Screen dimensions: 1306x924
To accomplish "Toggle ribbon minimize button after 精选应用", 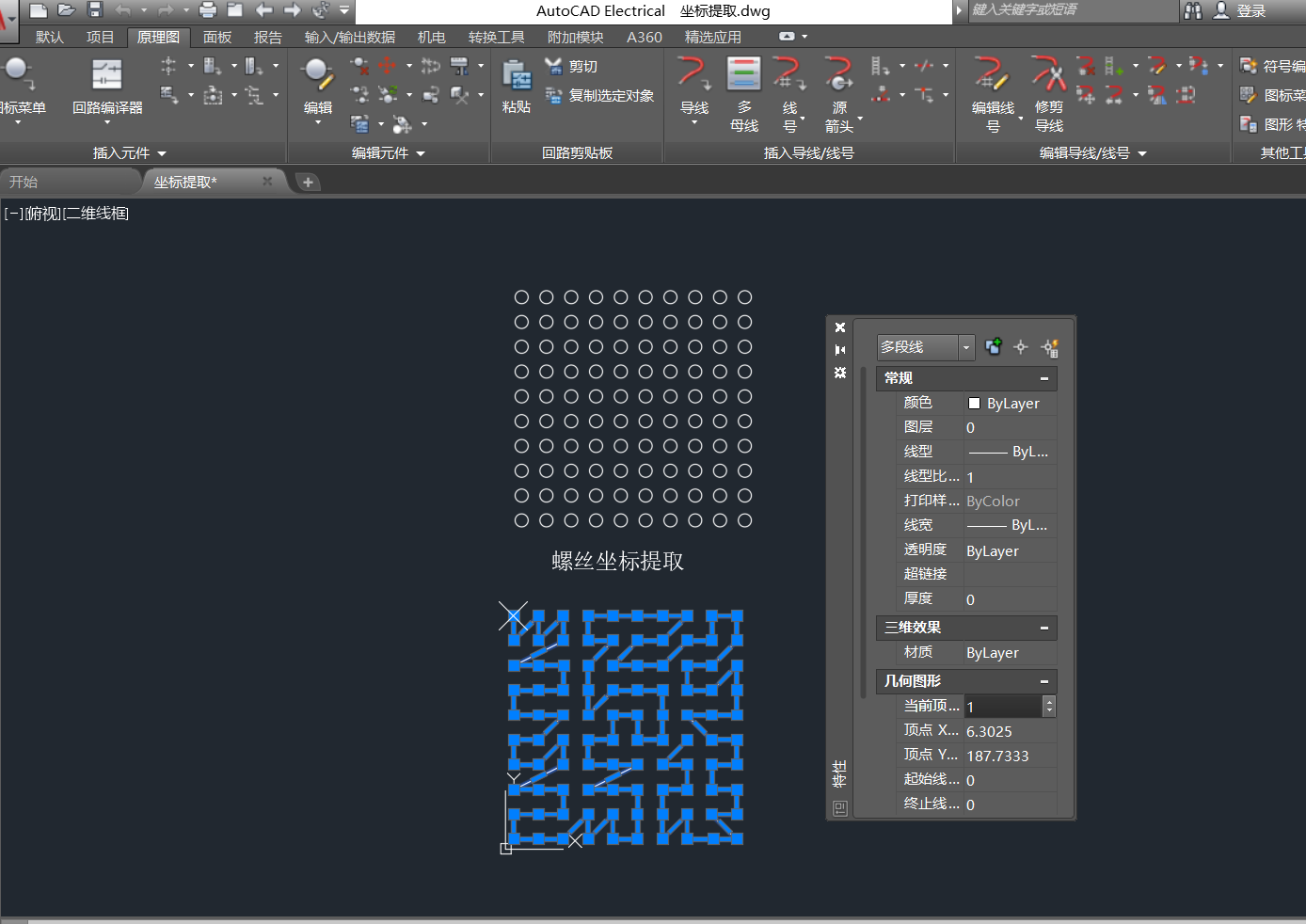I will click(x=787, y=37).
